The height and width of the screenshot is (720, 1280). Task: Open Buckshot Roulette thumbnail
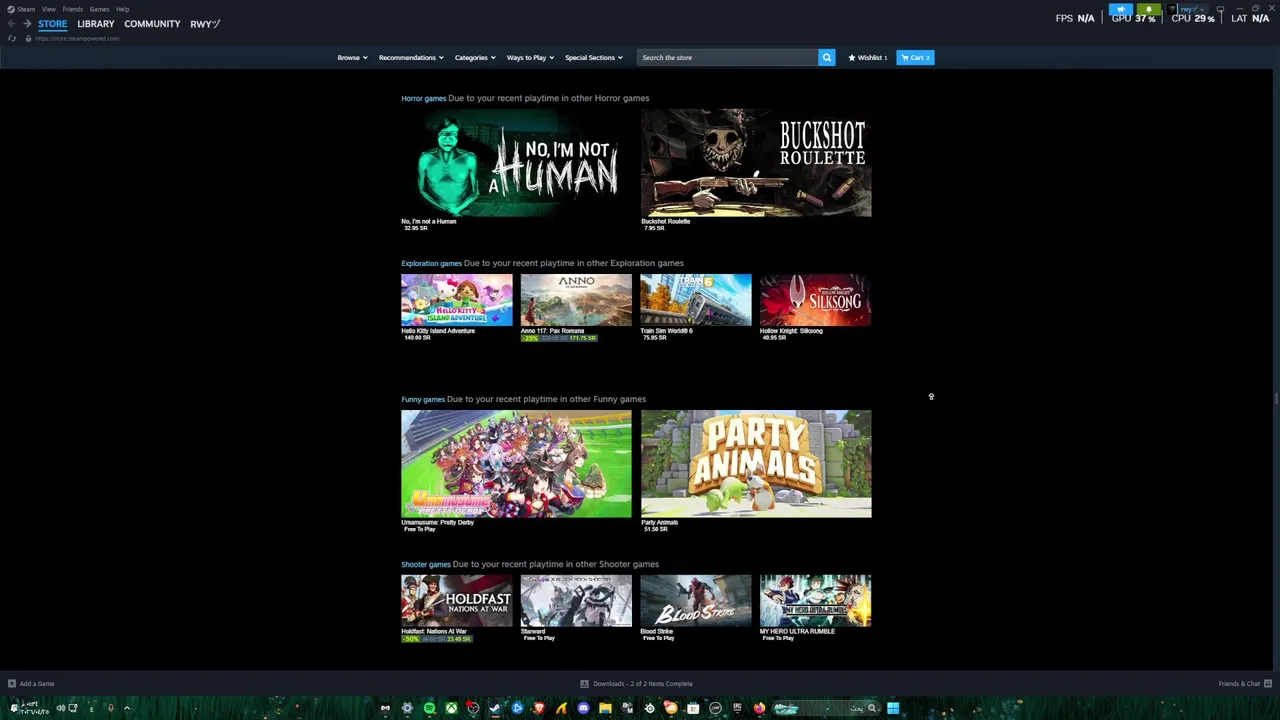[756, 163]
